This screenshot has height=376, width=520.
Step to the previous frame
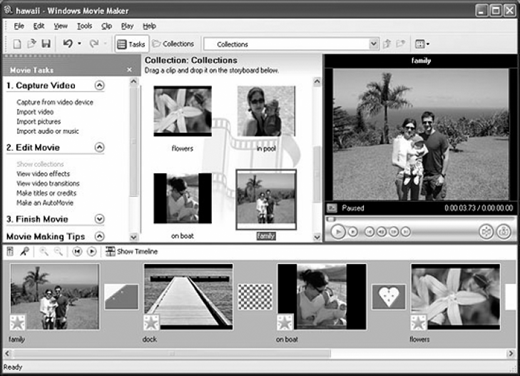(x=381, y=231)
